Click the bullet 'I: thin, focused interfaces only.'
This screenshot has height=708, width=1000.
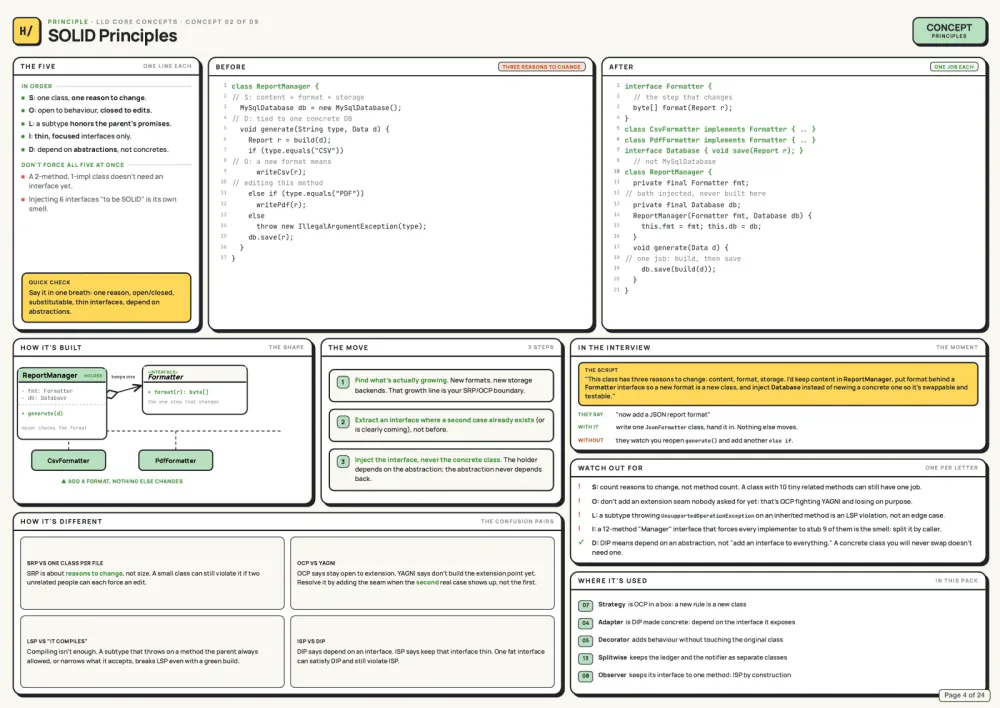[x=80, y=136]
